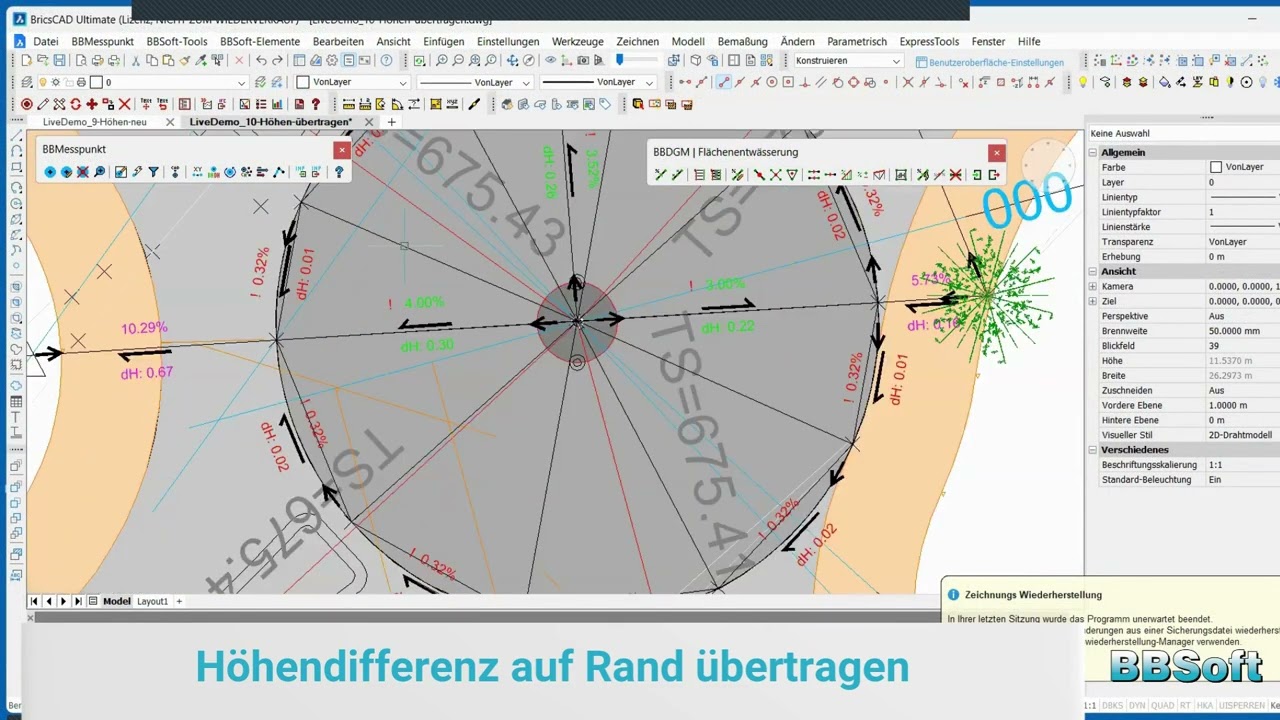Expand the Kamera property row
This screenshot has width=1280, height=720.
pos(1093,286)
